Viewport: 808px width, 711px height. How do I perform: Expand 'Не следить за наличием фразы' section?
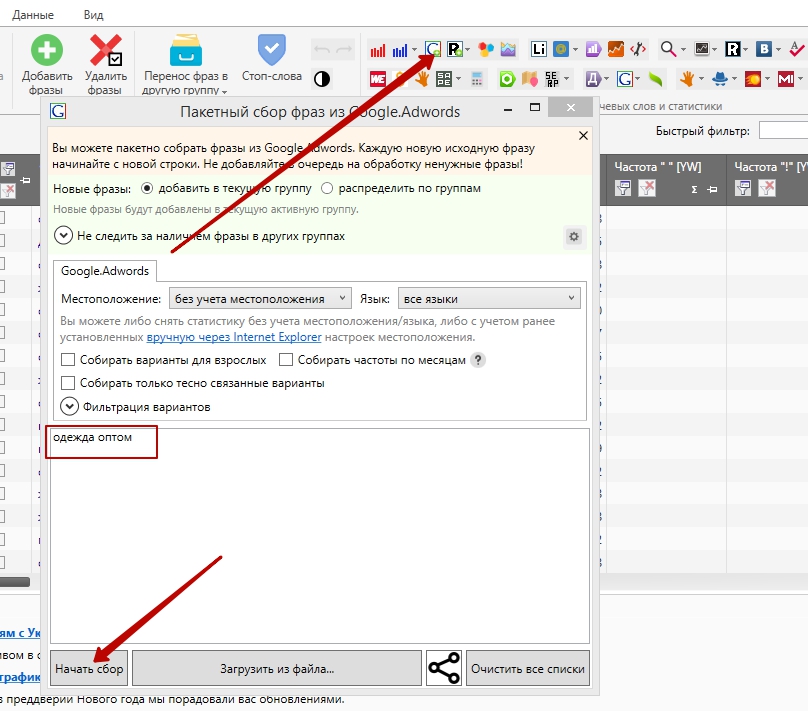[x=63, y=236]
